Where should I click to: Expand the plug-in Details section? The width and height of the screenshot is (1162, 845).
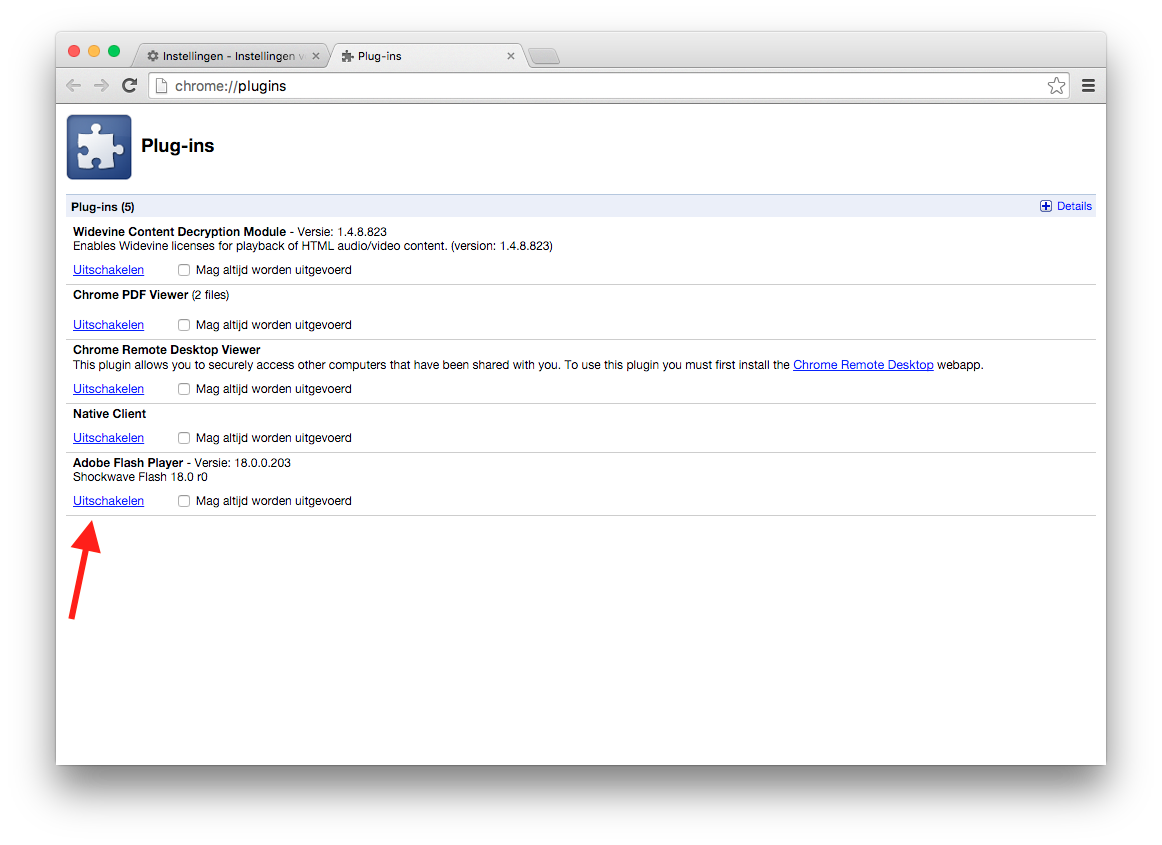pos(1066,206)
